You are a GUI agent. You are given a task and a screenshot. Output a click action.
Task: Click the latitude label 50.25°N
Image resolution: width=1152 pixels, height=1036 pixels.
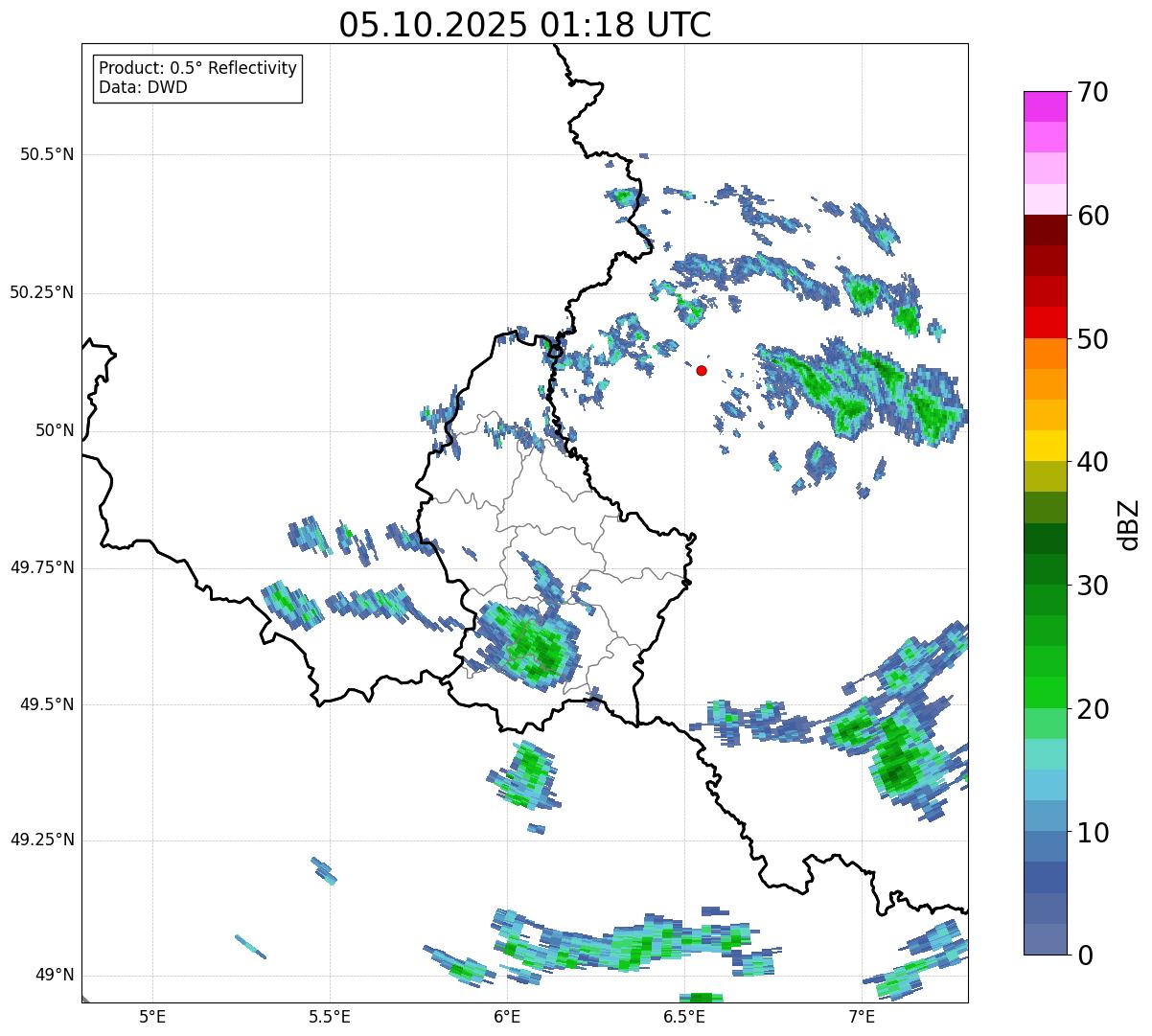pos(42,292)
